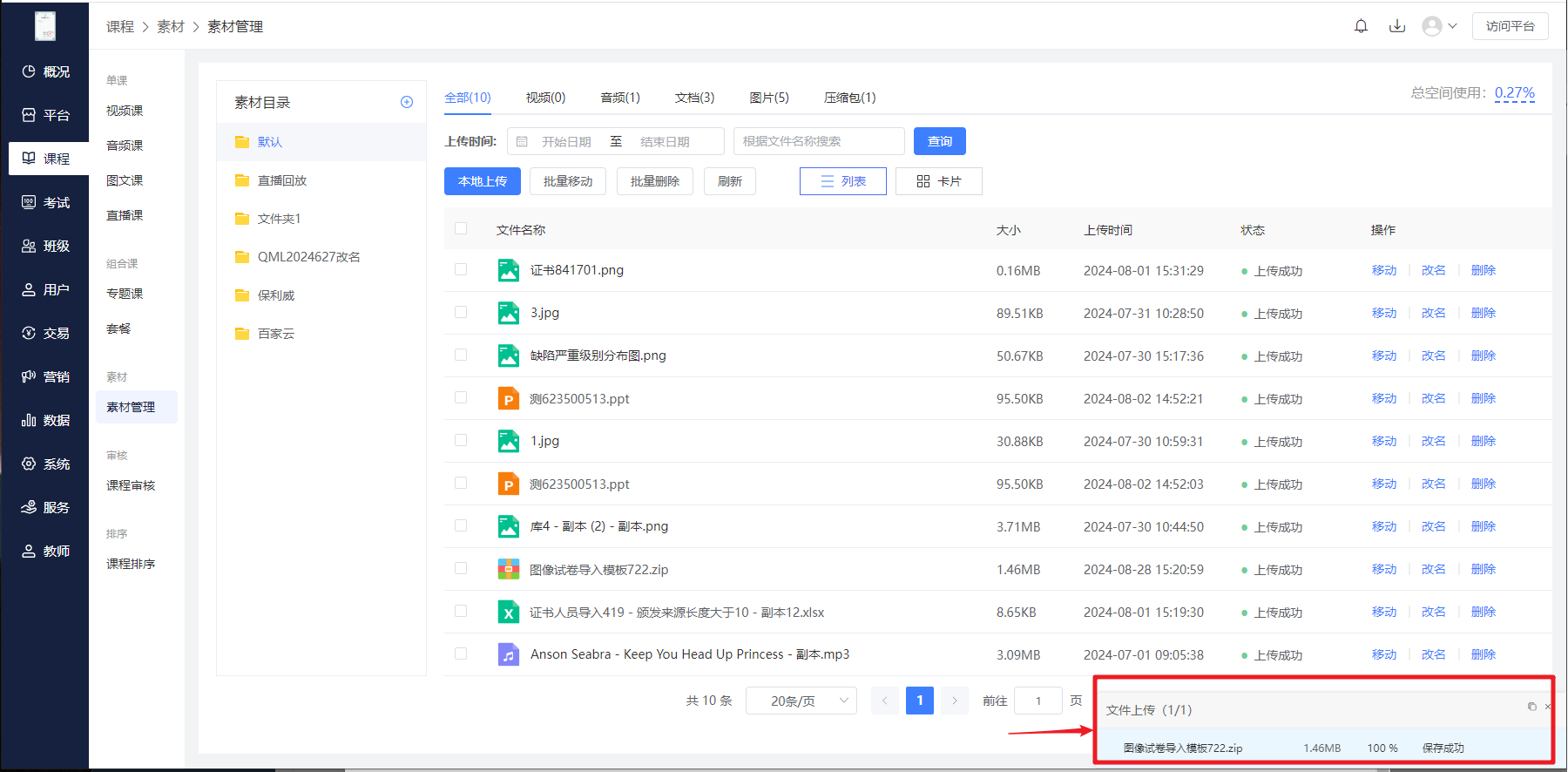This screenshot has height=772, width=1568.
Task: Click the user avatar icon
Action: 1431,26
